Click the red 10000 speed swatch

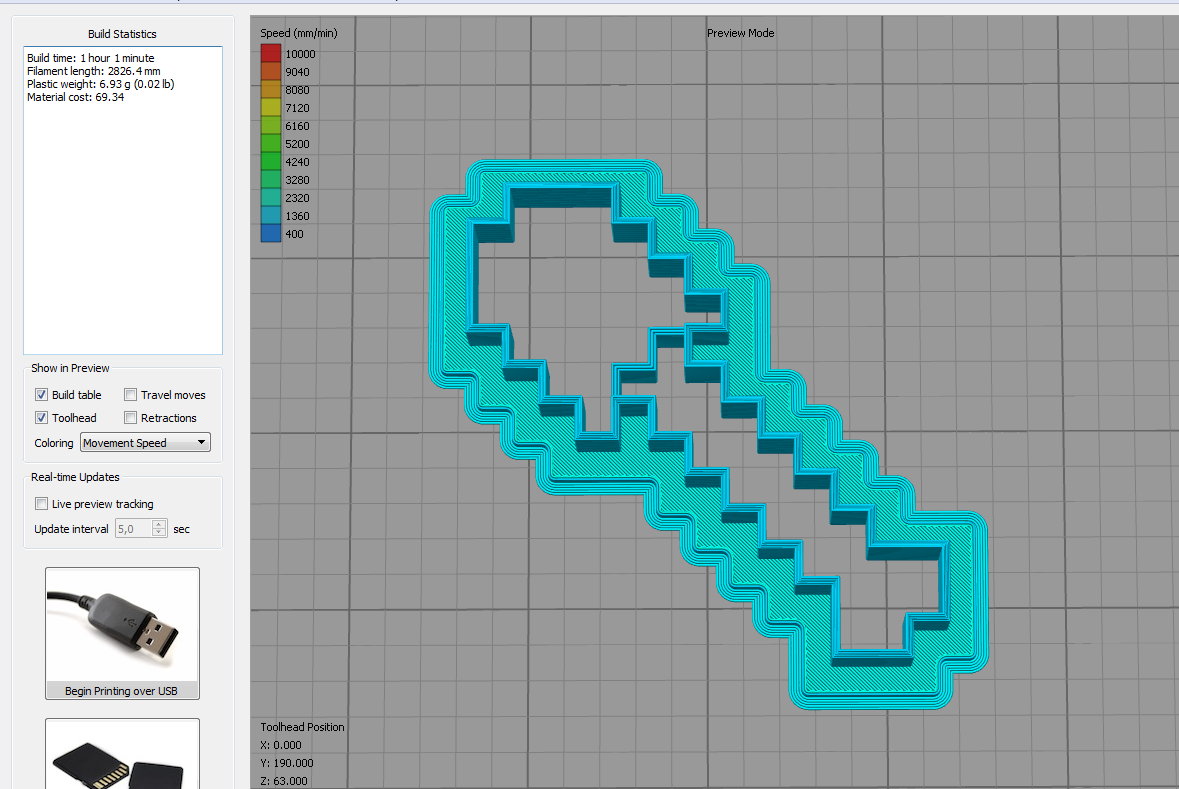[x=271, y=53]
